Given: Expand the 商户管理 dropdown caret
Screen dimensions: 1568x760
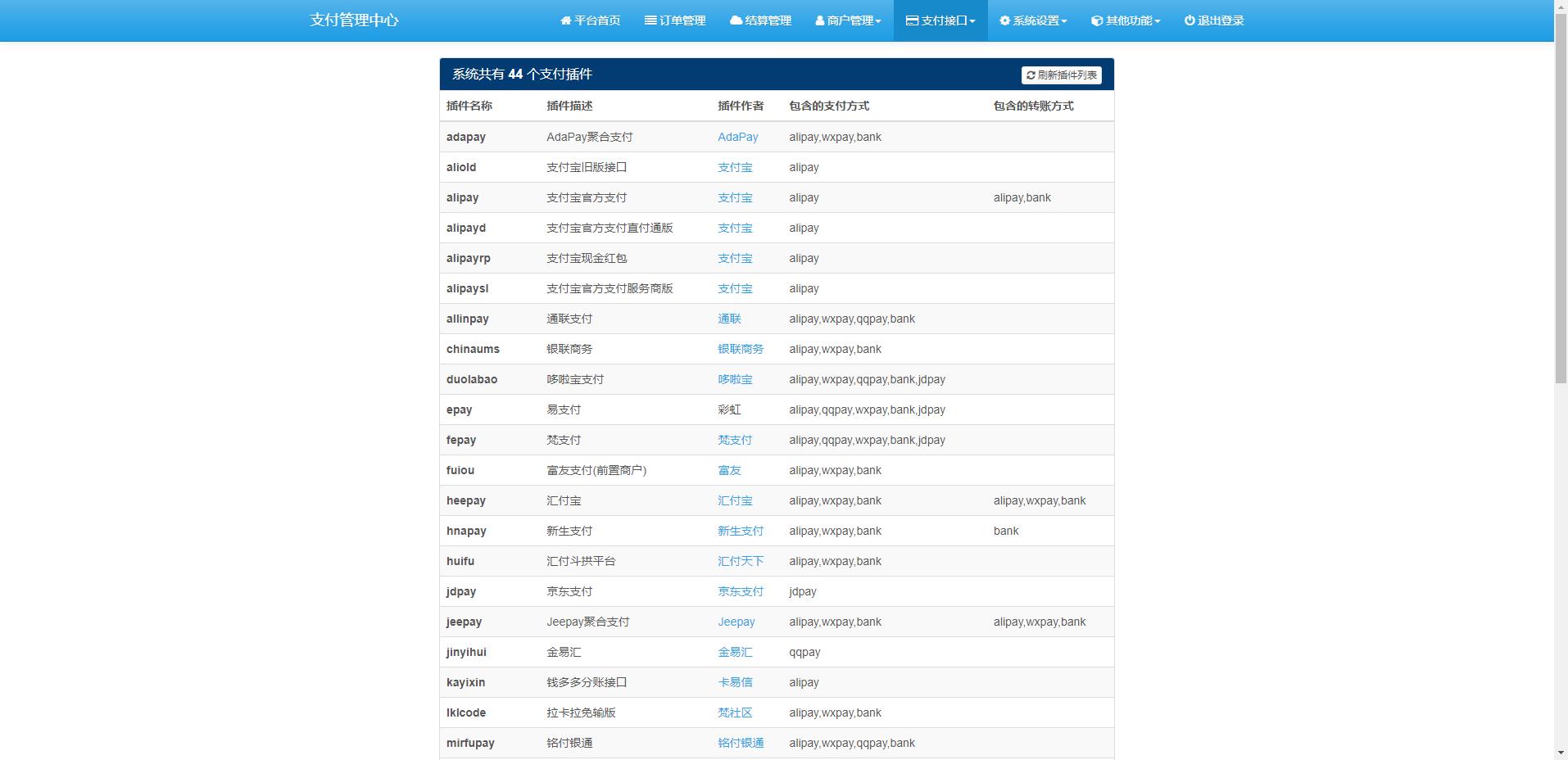Looking at the screenshot, I should pyautogui.click(x=878, y=22).
